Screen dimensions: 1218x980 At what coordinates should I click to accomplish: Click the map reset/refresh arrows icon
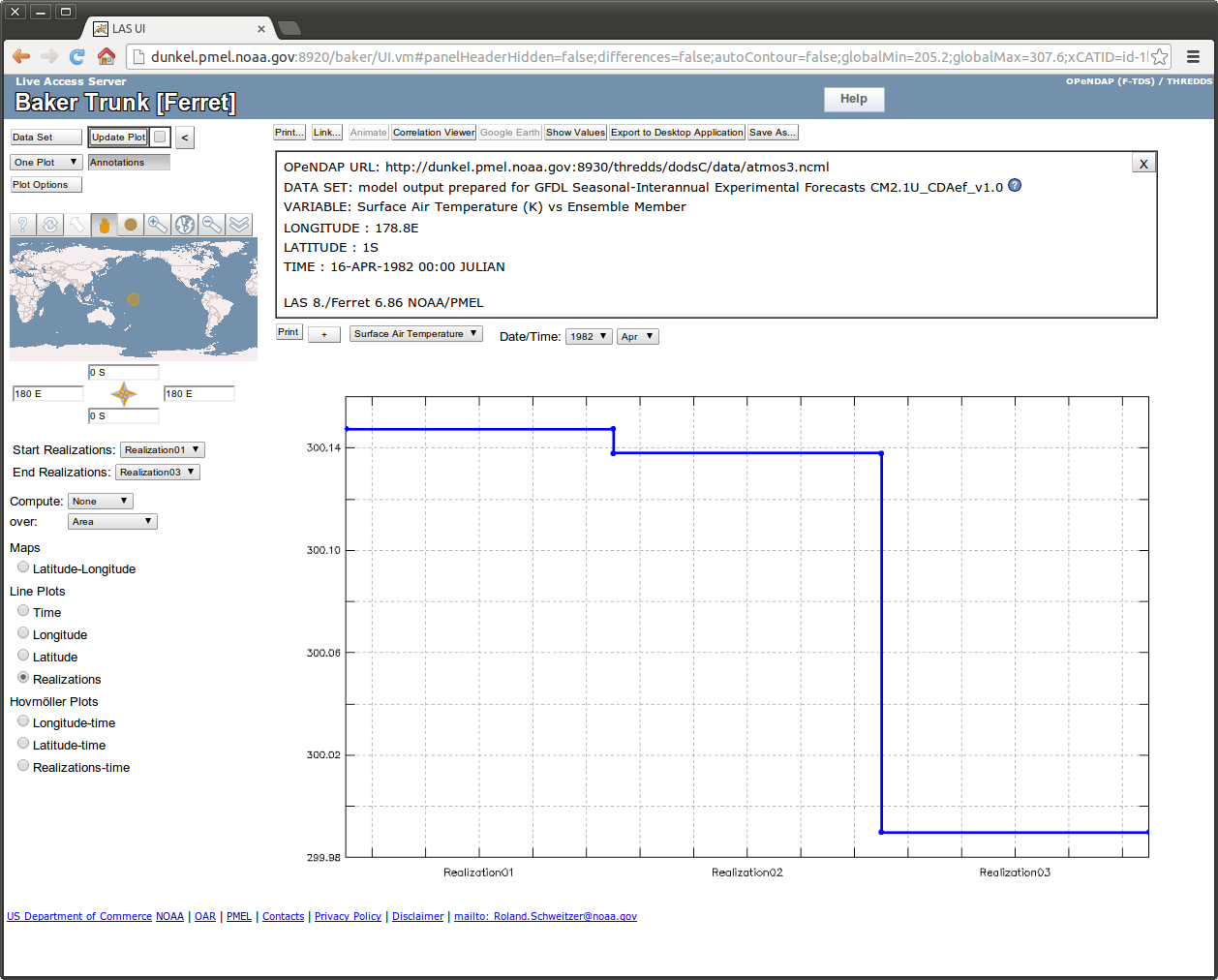(50, 225)
